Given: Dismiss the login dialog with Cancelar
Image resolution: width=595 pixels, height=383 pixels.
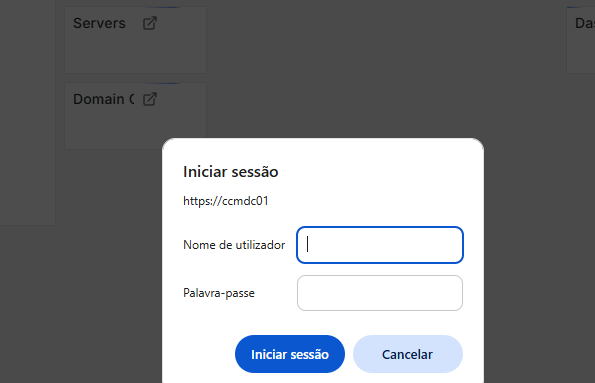Looking at the screenshot, I should (408, 354).
